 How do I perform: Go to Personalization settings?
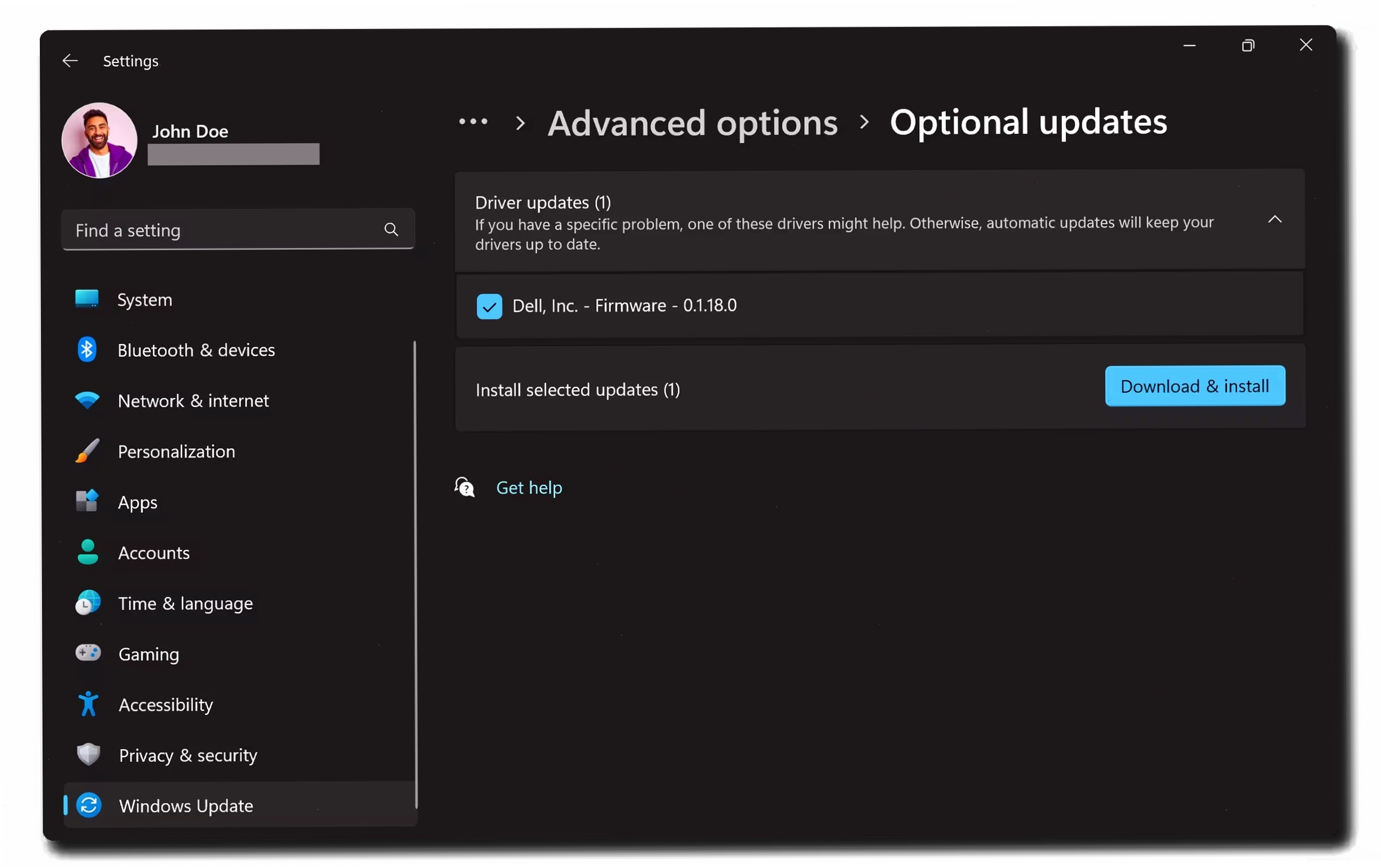pyautogui.click(x=238, y=451)
